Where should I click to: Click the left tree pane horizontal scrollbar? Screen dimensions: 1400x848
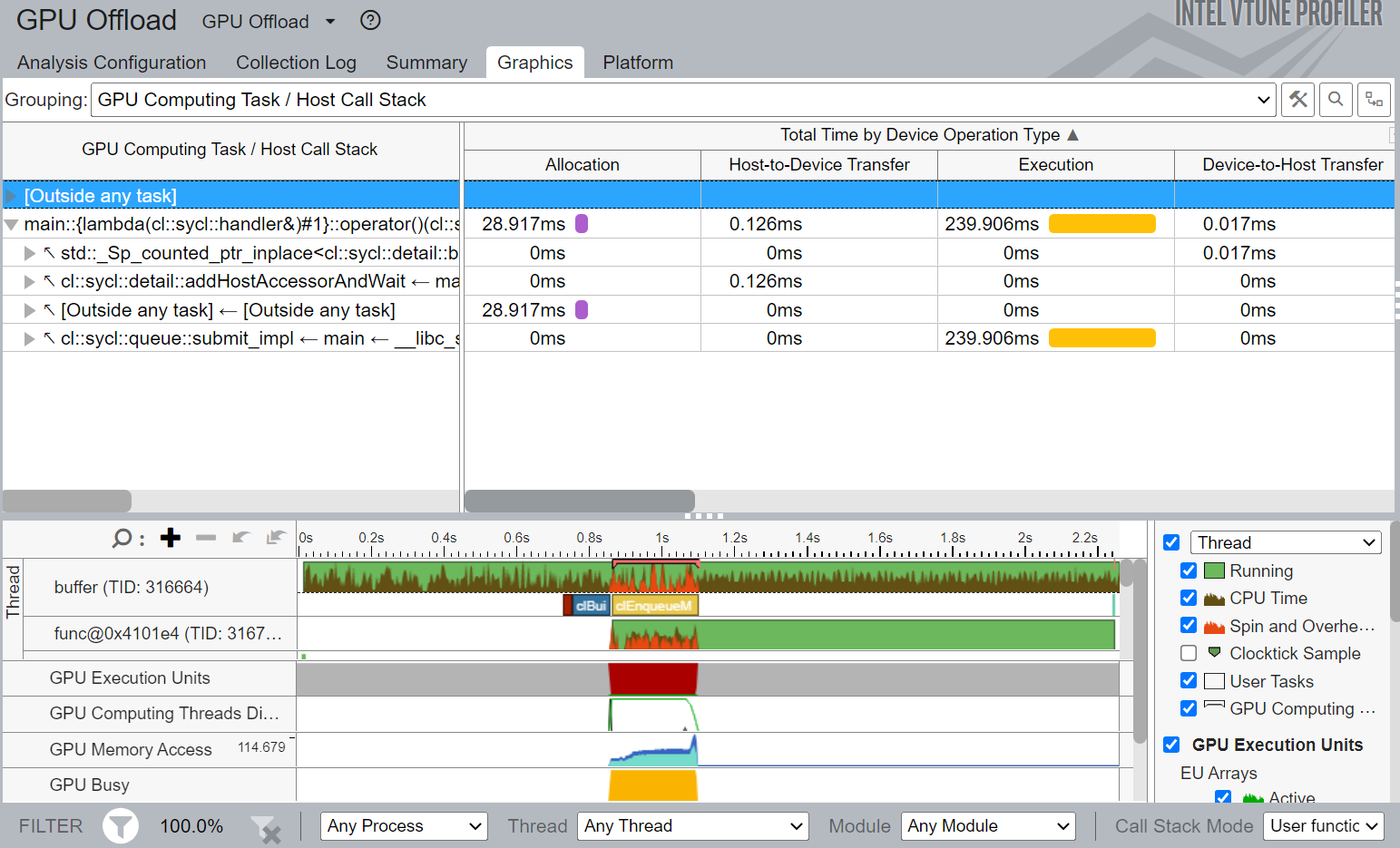[x=67, y=501]
